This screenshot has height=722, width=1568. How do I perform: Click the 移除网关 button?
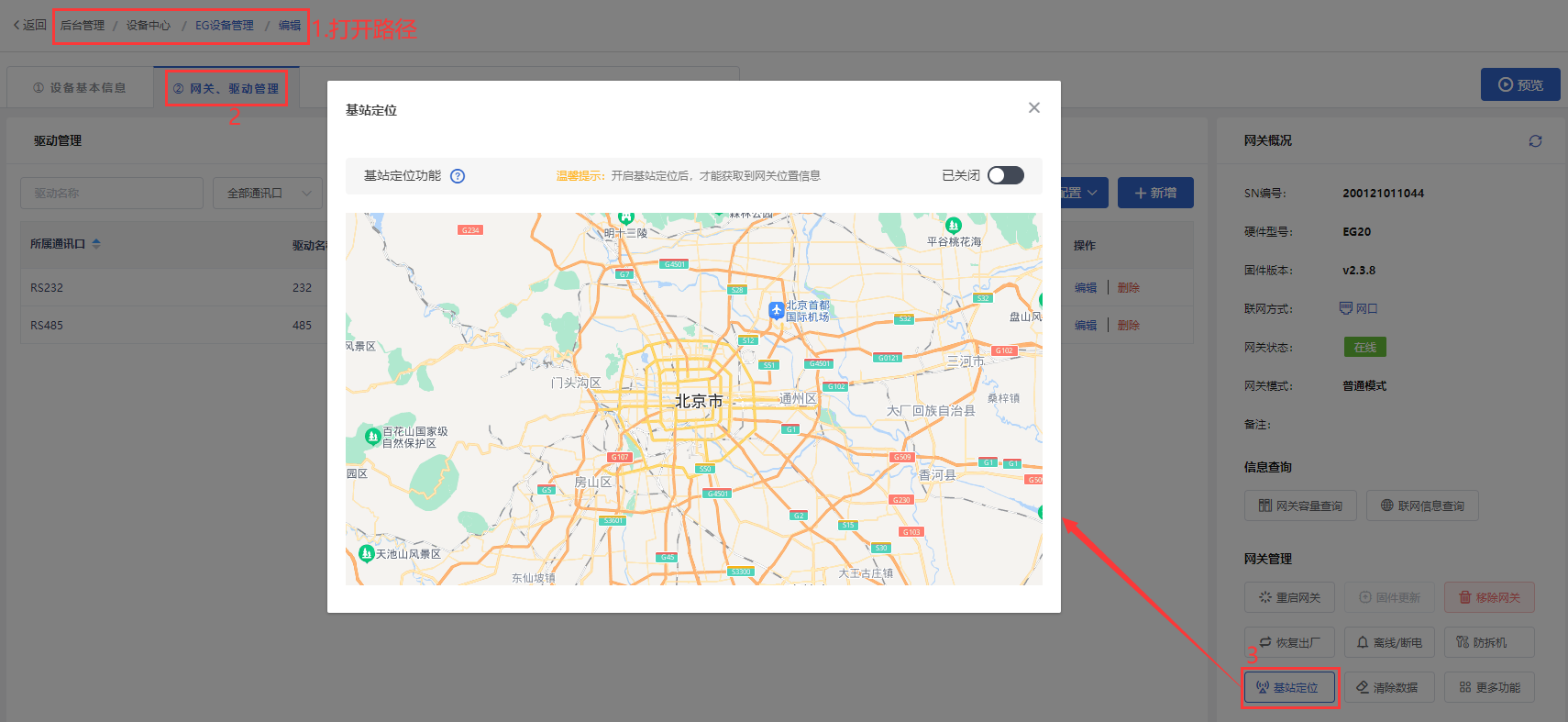[1489, 597]
